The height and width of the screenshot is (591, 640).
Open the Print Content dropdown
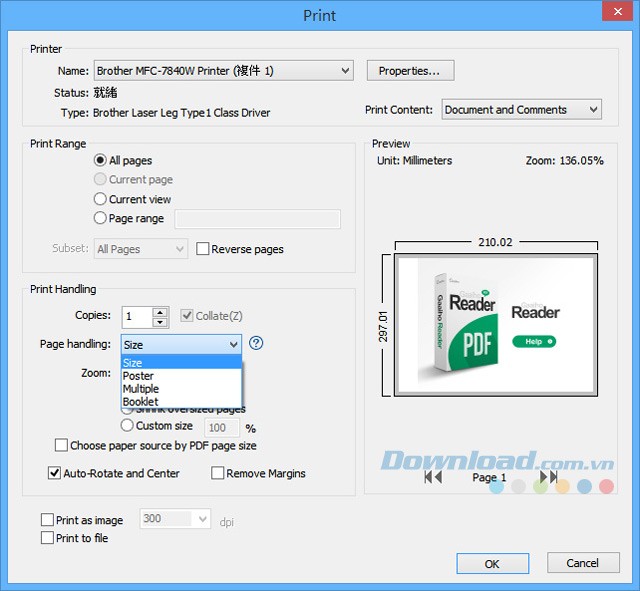(x=521, y=109)
